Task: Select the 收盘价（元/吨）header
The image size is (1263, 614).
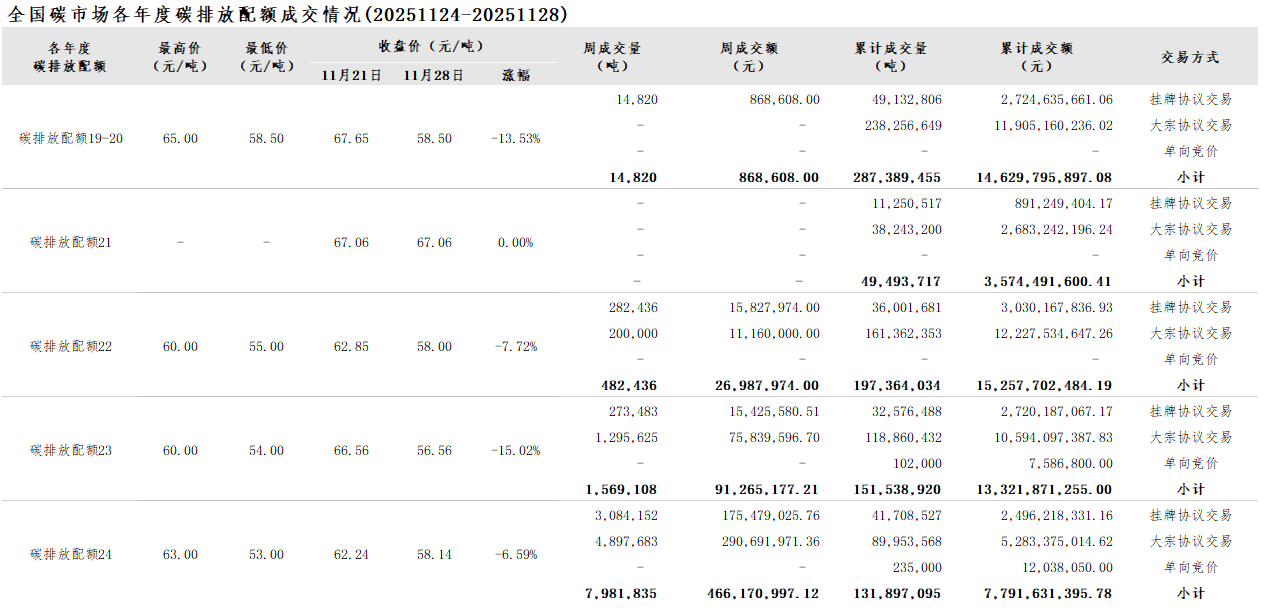Action: (431, 46)
